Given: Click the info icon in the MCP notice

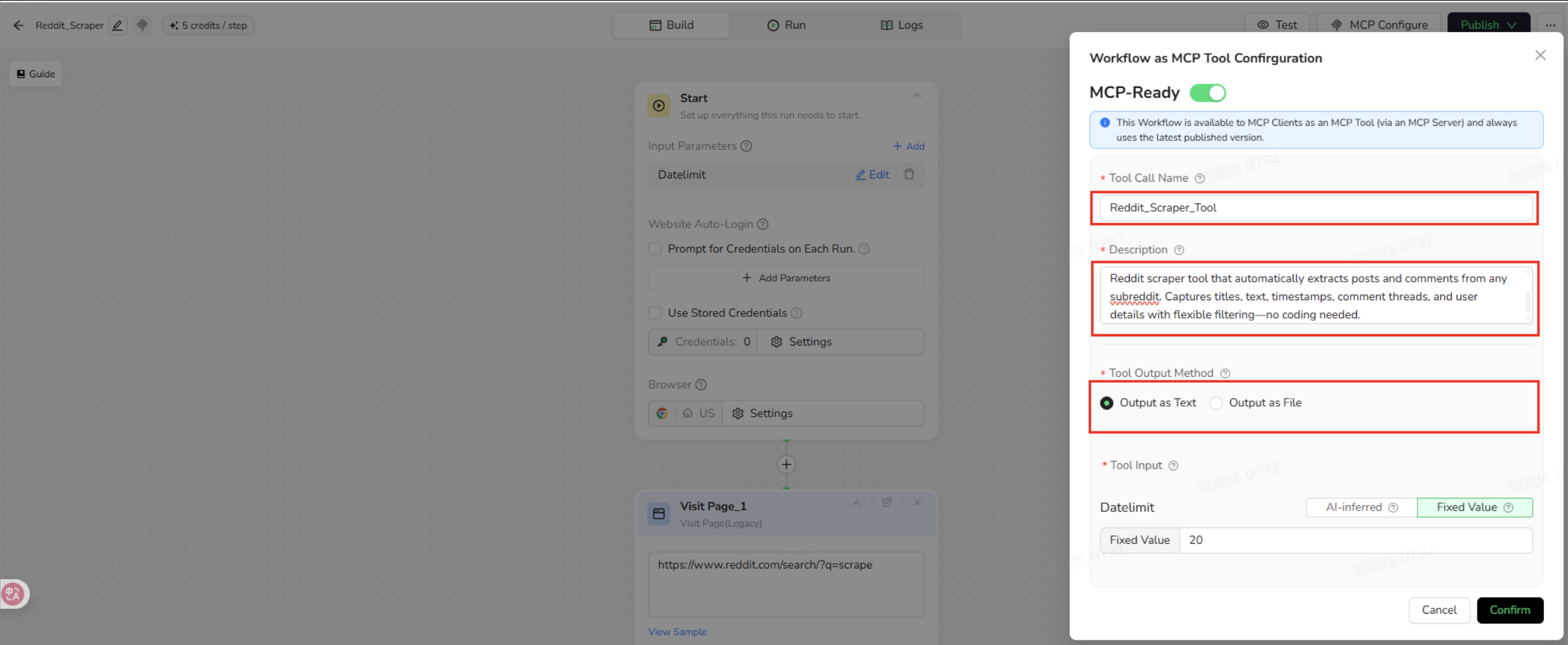Looking at the screenshot, I should 1105,122.
